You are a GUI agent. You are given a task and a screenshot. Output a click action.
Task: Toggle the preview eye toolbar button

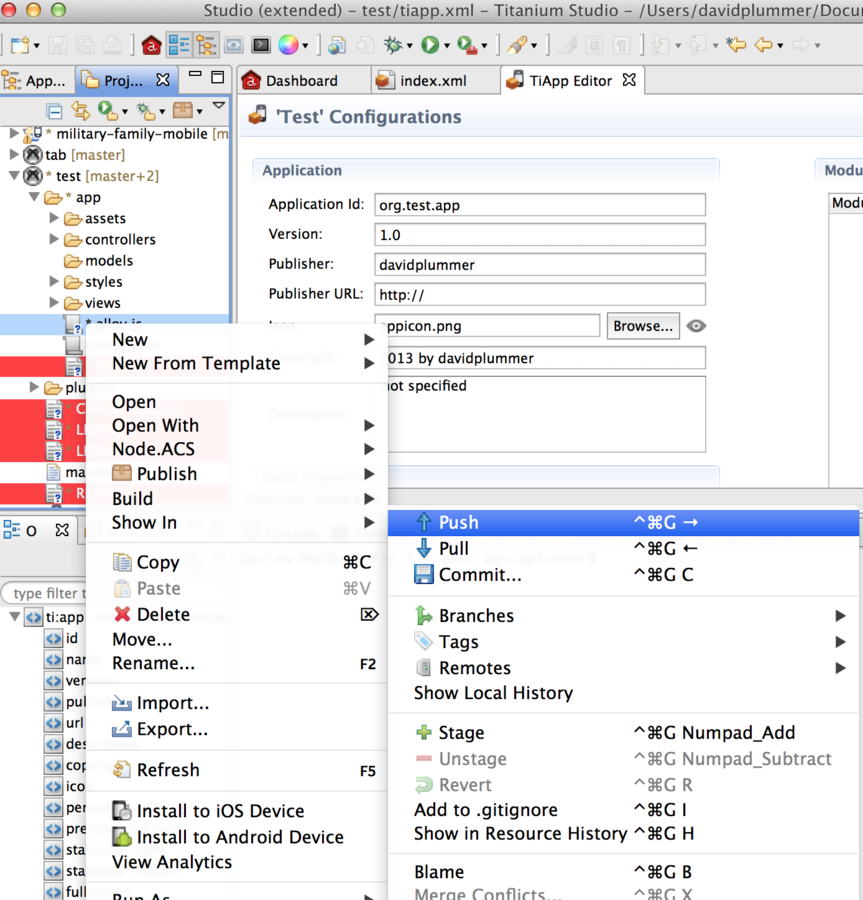coord(234,45)
